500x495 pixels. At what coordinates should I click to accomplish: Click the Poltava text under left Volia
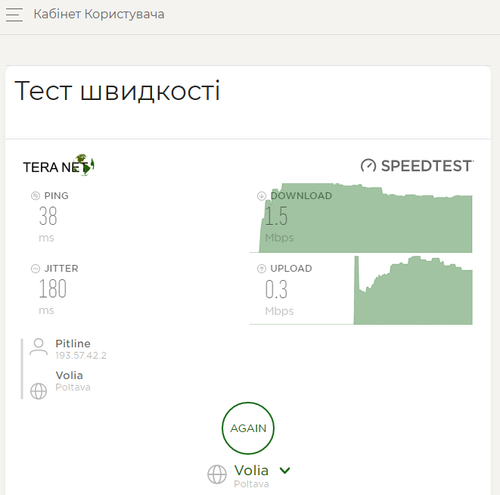click(x=73, y=387)
